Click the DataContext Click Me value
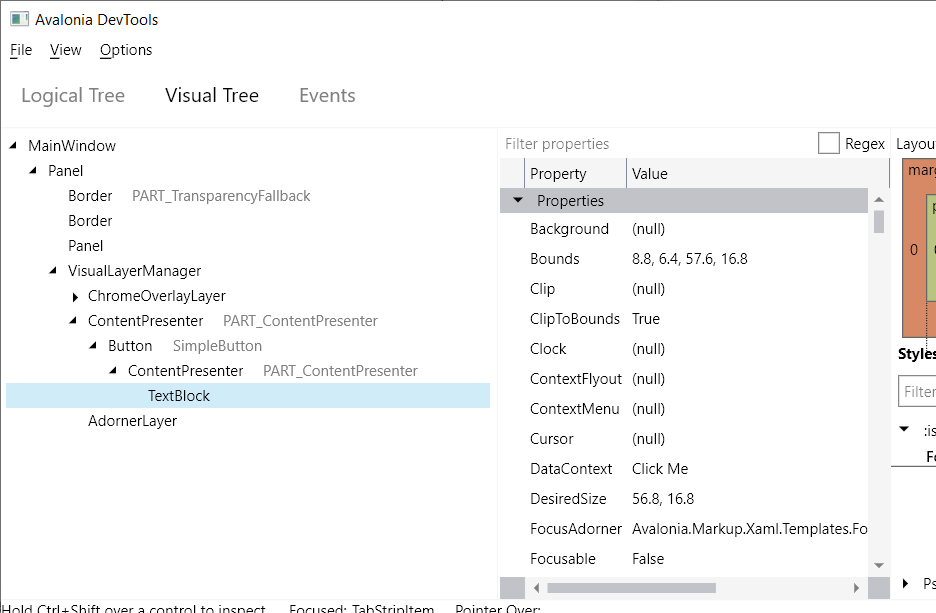Image resolution: width=936 pixels, height=613 pixels. pyautogui.click(x=660, y=469)
